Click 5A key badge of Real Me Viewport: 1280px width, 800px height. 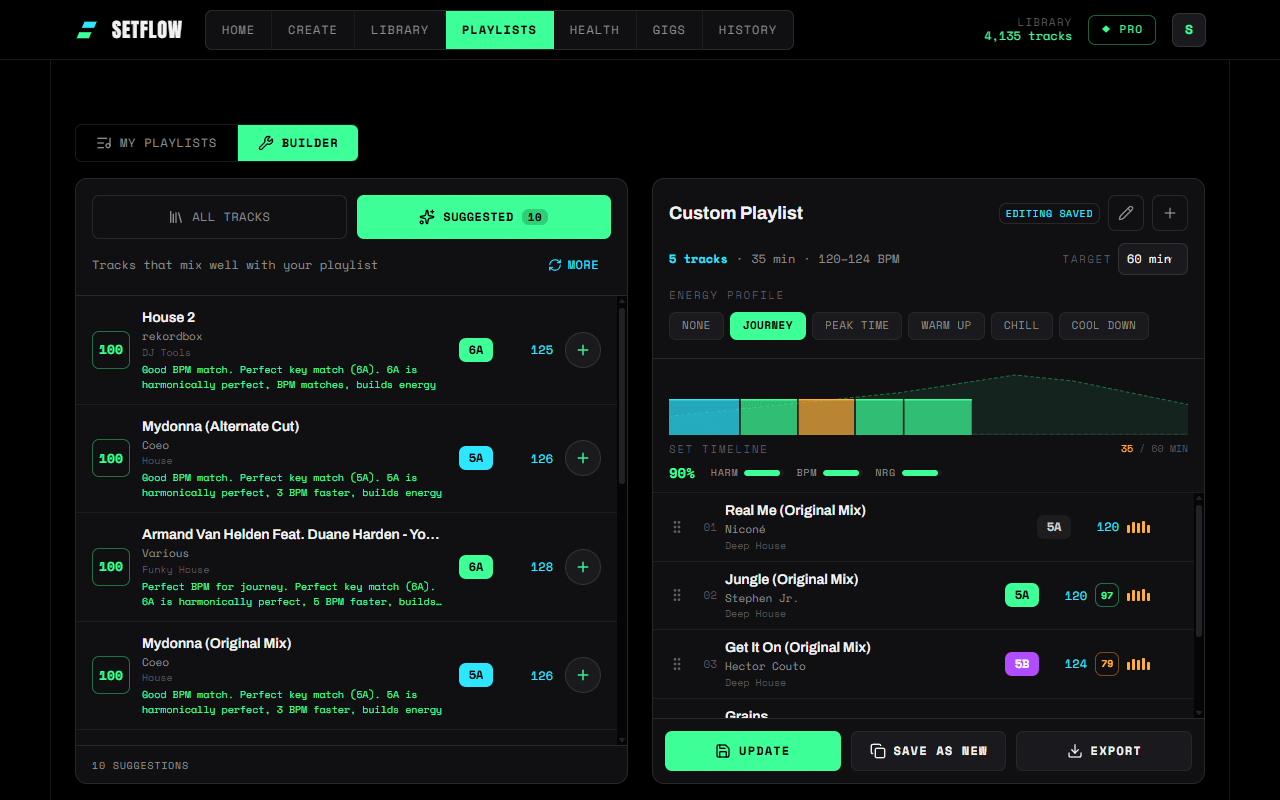tap(1054, 527)
